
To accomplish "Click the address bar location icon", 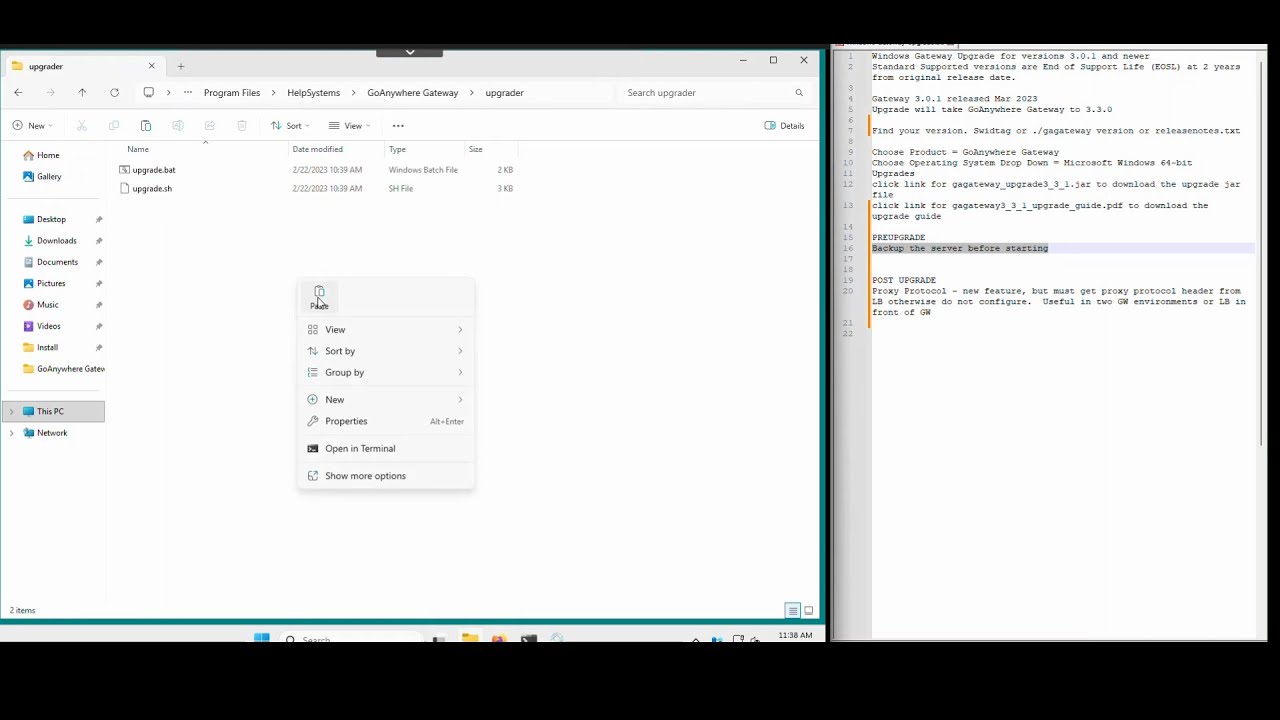I will pos(148,93).
